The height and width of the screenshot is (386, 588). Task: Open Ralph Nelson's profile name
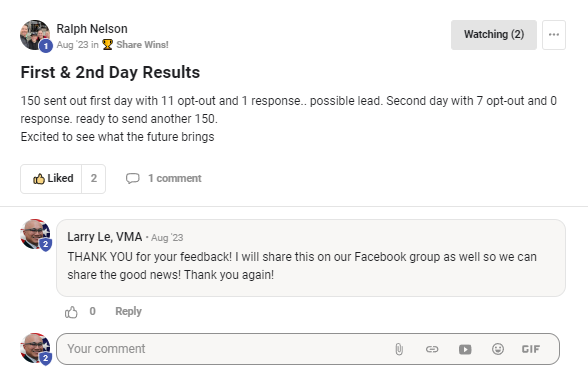point(92,29)
